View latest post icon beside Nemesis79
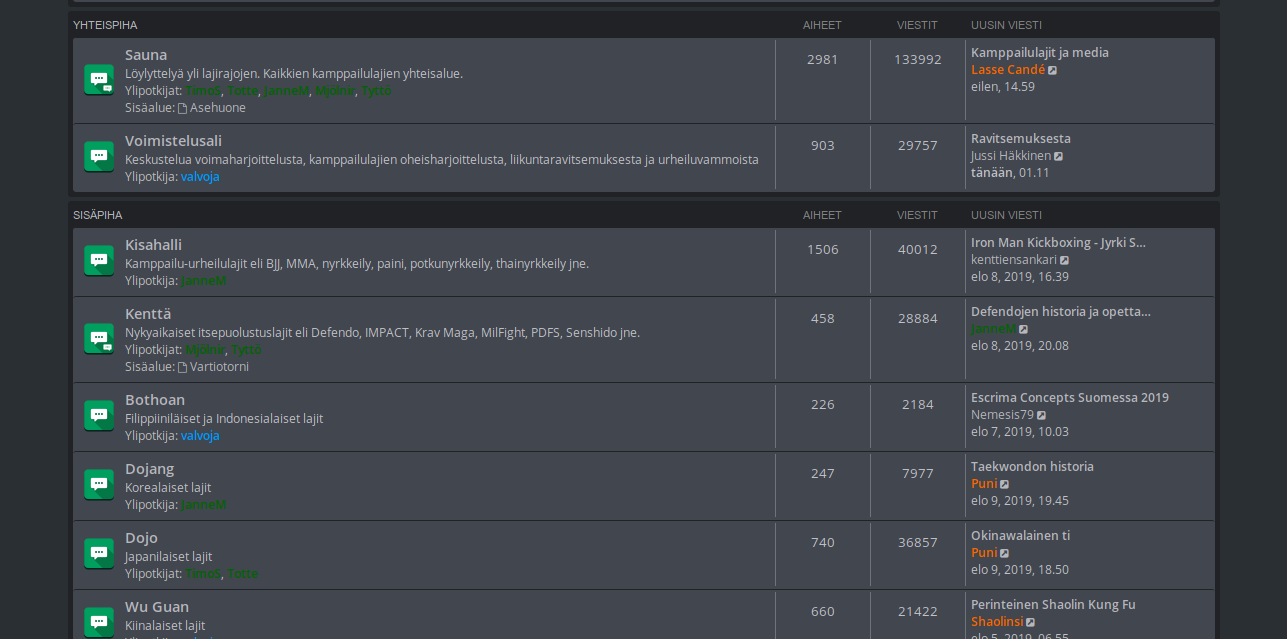Viewport: 1287px width, 639px height. (1042, 415)
